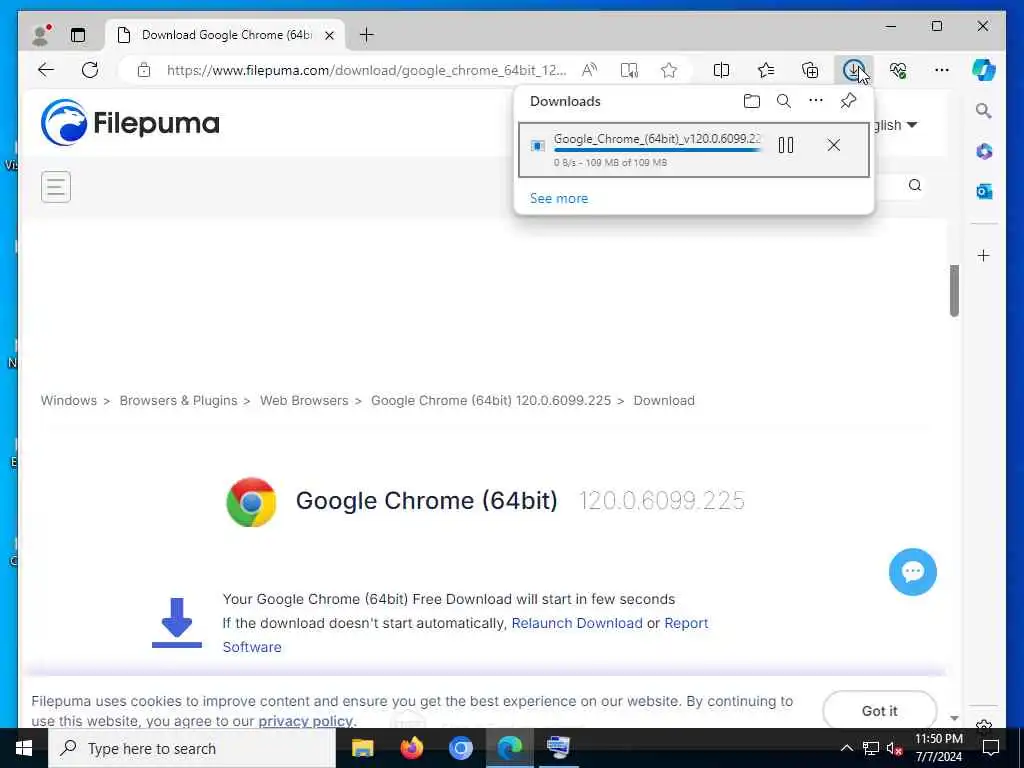Click Got it on cookie notice
Viewport: 1024px width, 768px height.
(880, 711)
